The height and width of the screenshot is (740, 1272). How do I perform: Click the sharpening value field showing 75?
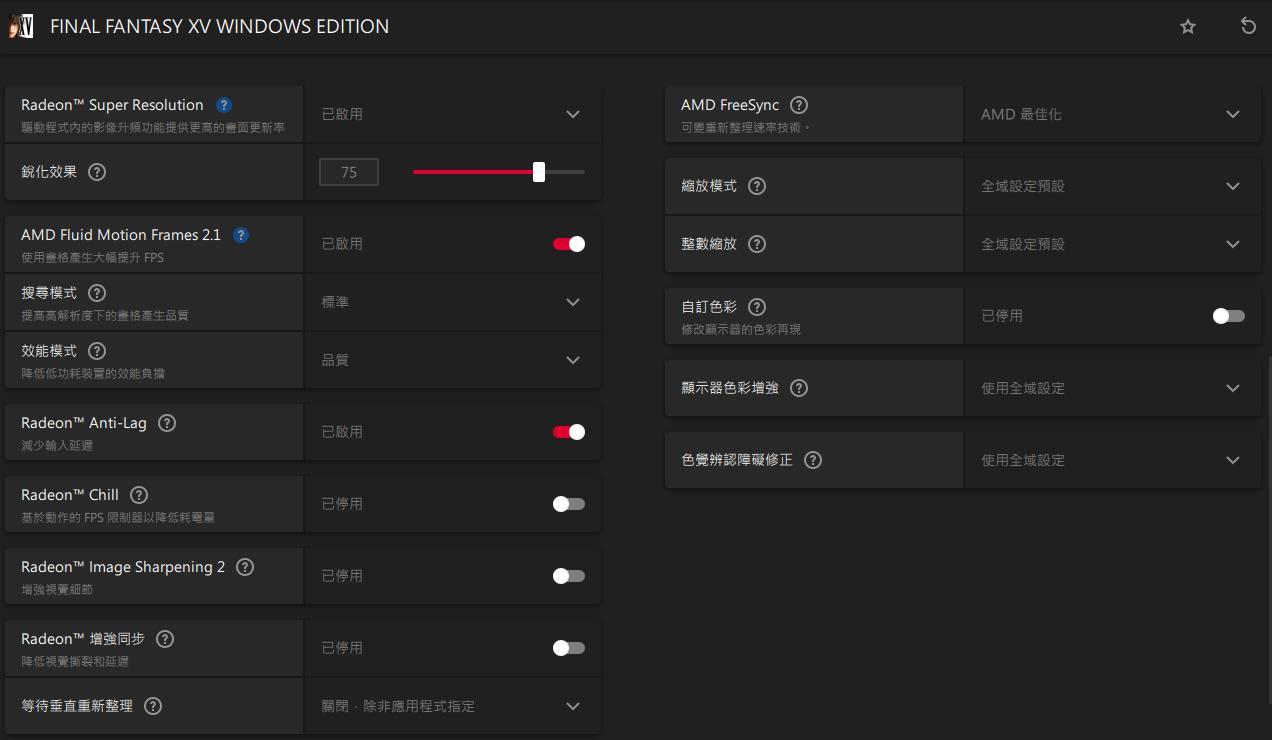349,172
